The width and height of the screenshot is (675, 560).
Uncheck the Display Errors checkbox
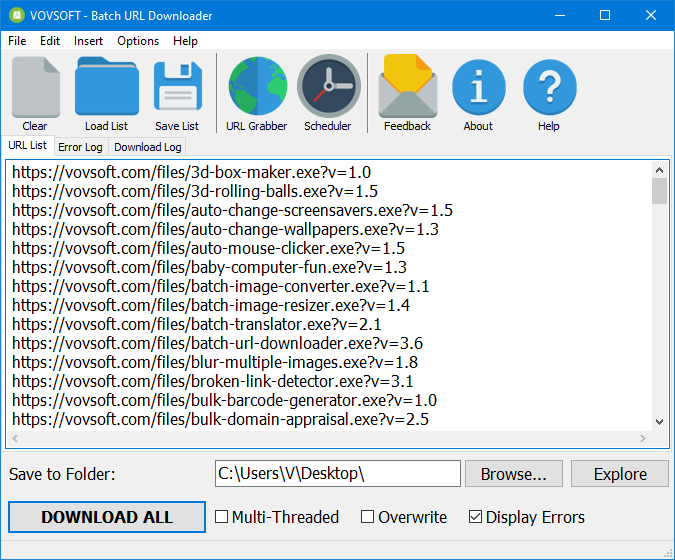click(475, 517)
